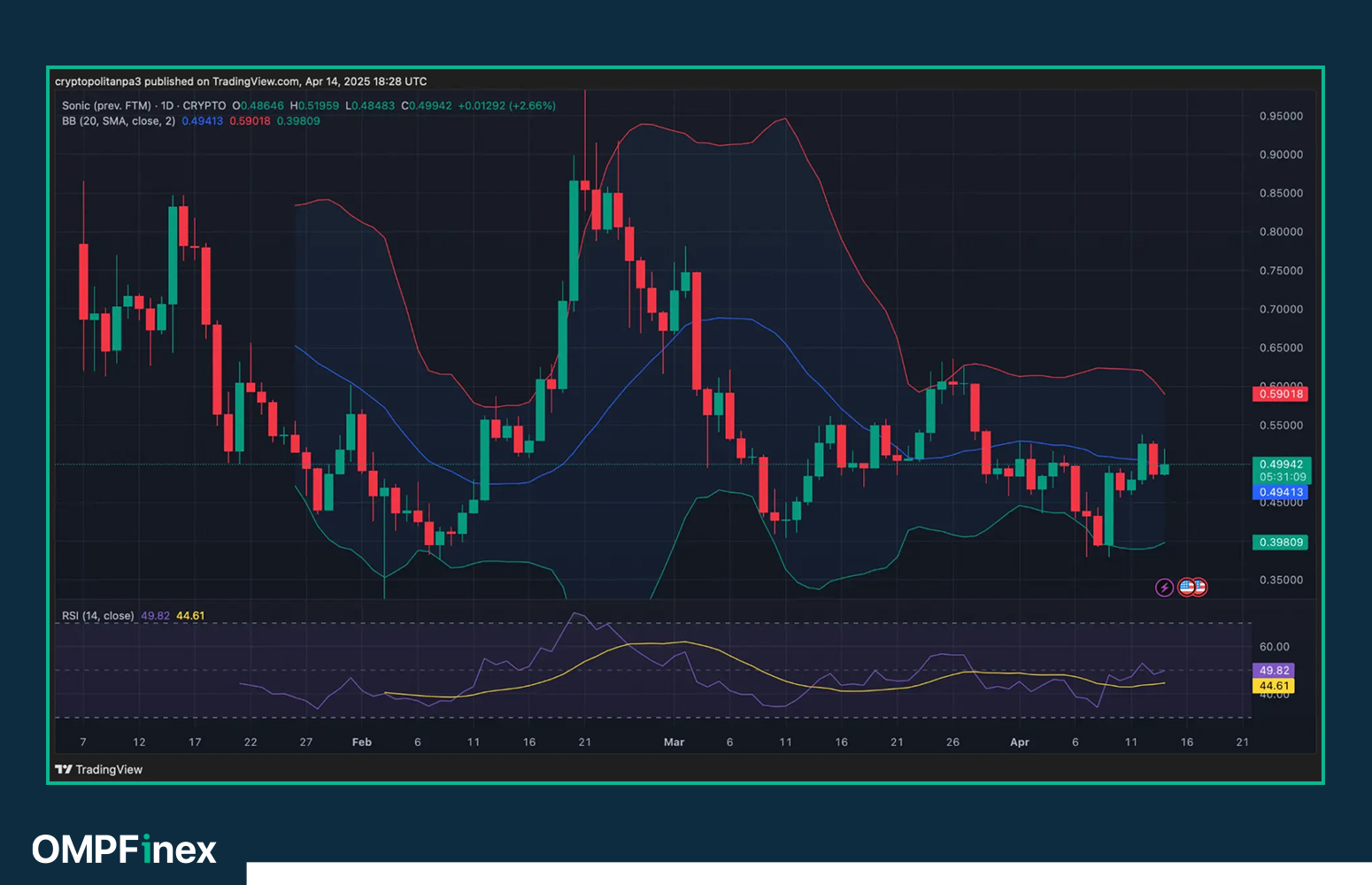This screenshot has width=1372, height=885.
Task: Click the Mar label on time axis
Action: coord(674,743)
